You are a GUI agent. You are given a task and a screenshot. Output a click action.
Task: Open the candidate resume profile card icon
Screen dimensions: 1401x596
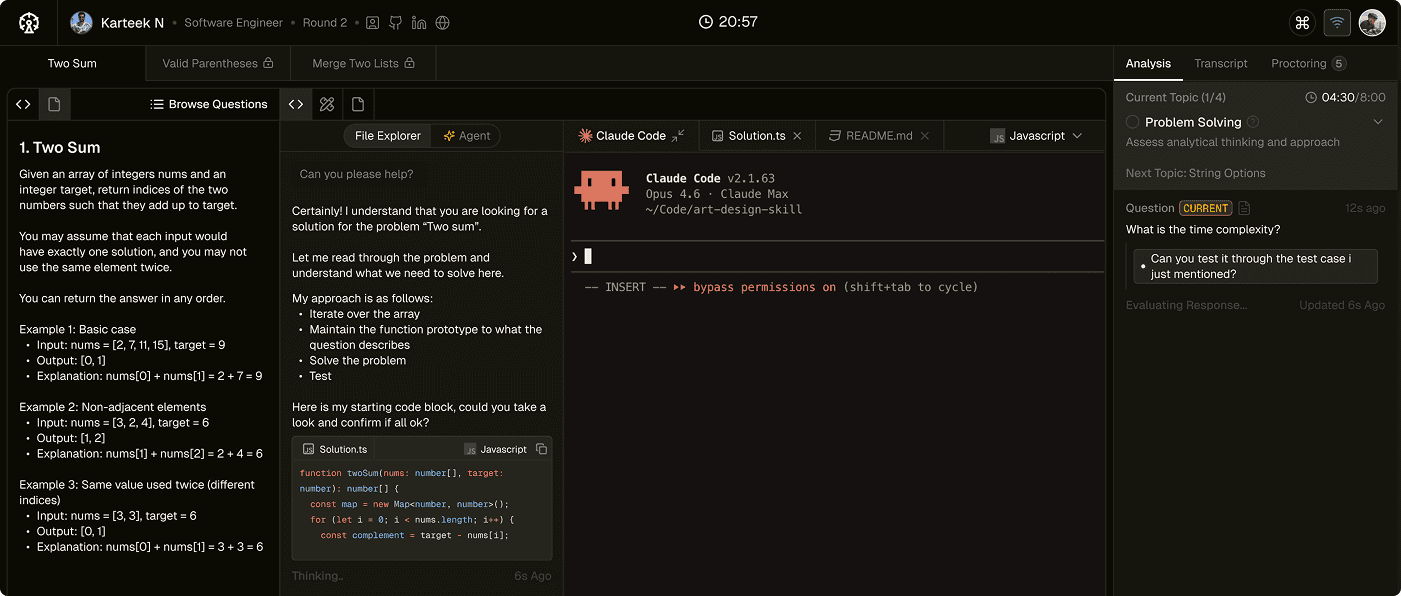[x=372, y=23]
